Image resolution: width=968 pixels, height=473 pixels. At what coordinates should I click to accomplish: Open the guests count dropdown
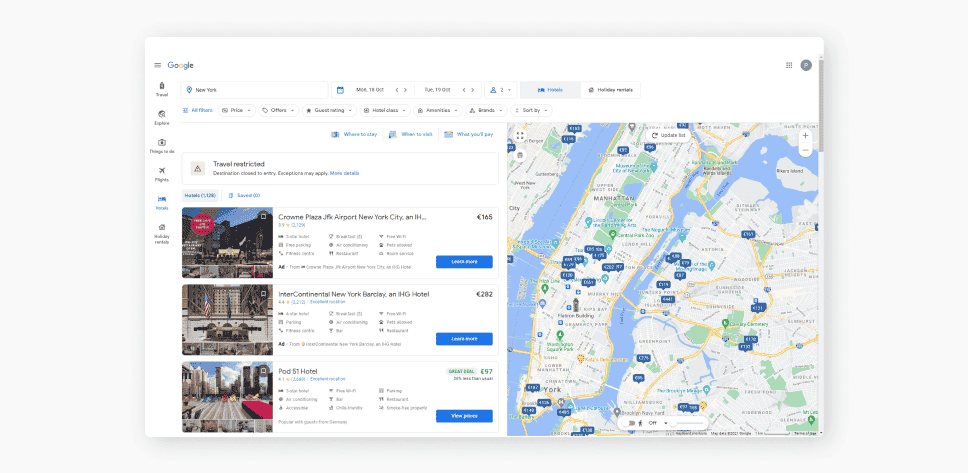pos(501,90)
